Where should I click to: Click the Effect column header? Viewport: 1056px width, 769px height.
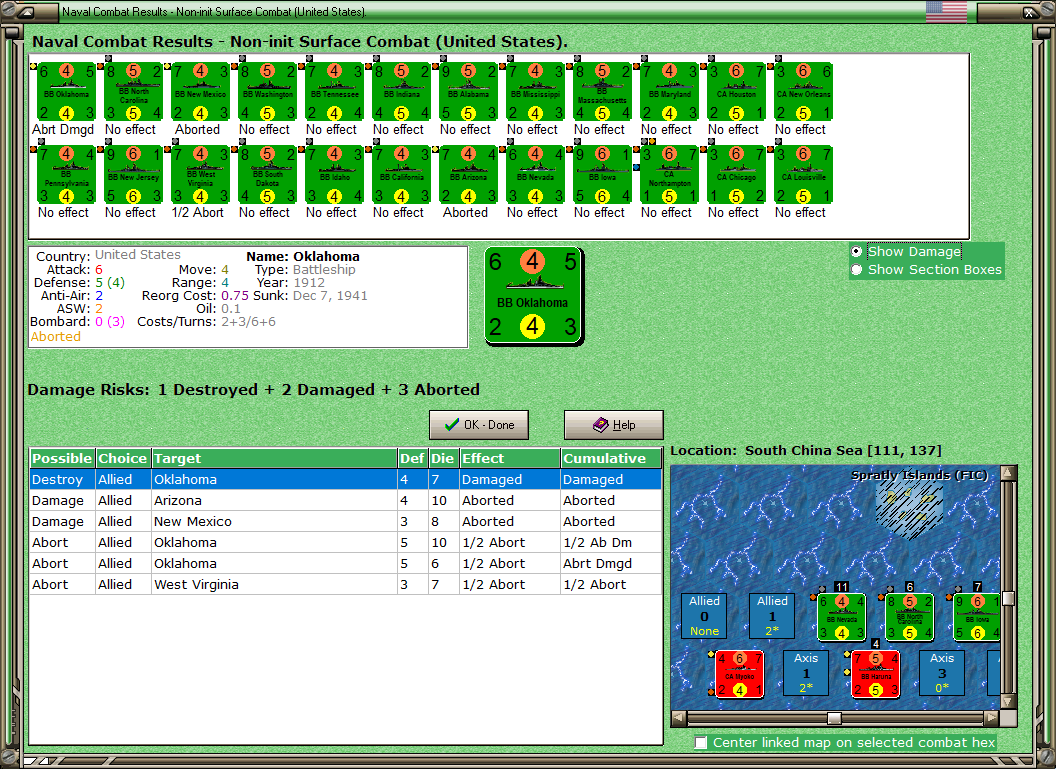510,459
